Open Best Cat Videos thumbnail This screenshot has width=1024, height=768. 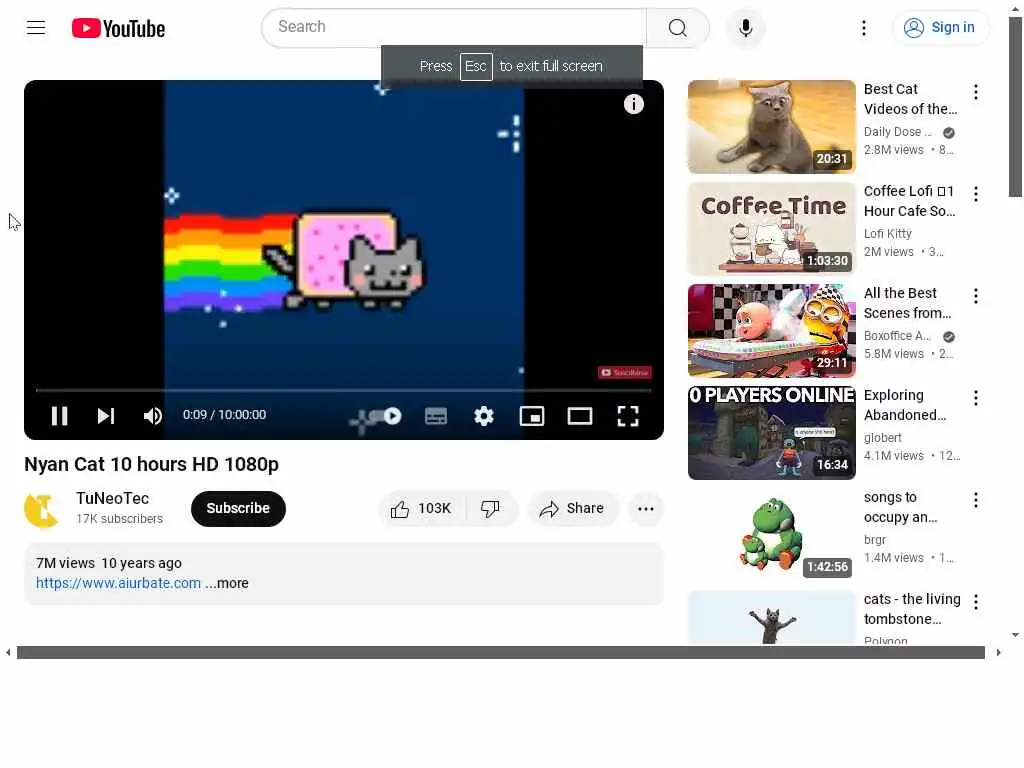tap(771, 127)
